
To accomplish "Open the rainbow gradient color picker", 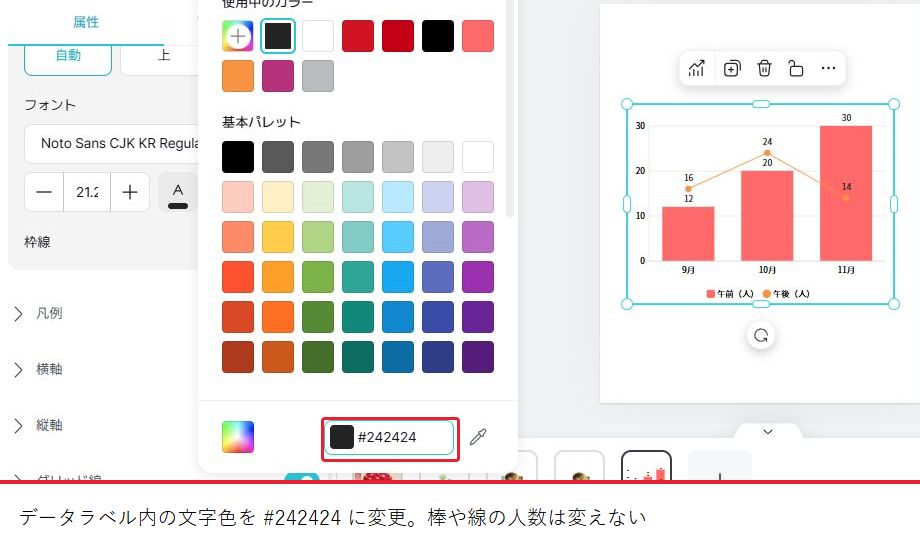I will pyautogui.click(x=238, y=437).
